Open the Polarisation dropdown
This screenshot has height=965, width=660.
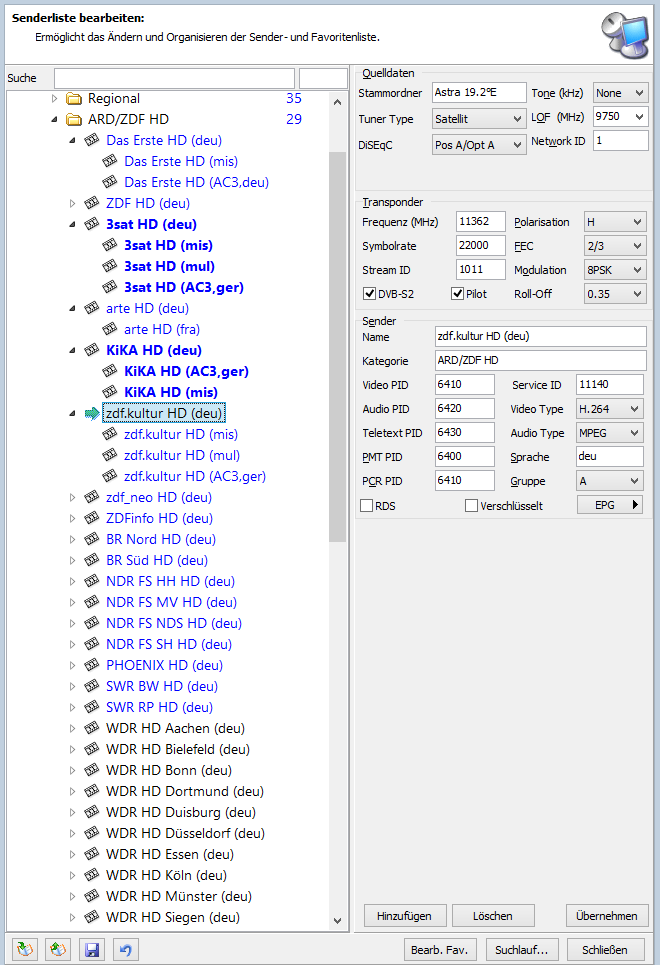click(615, 222)
